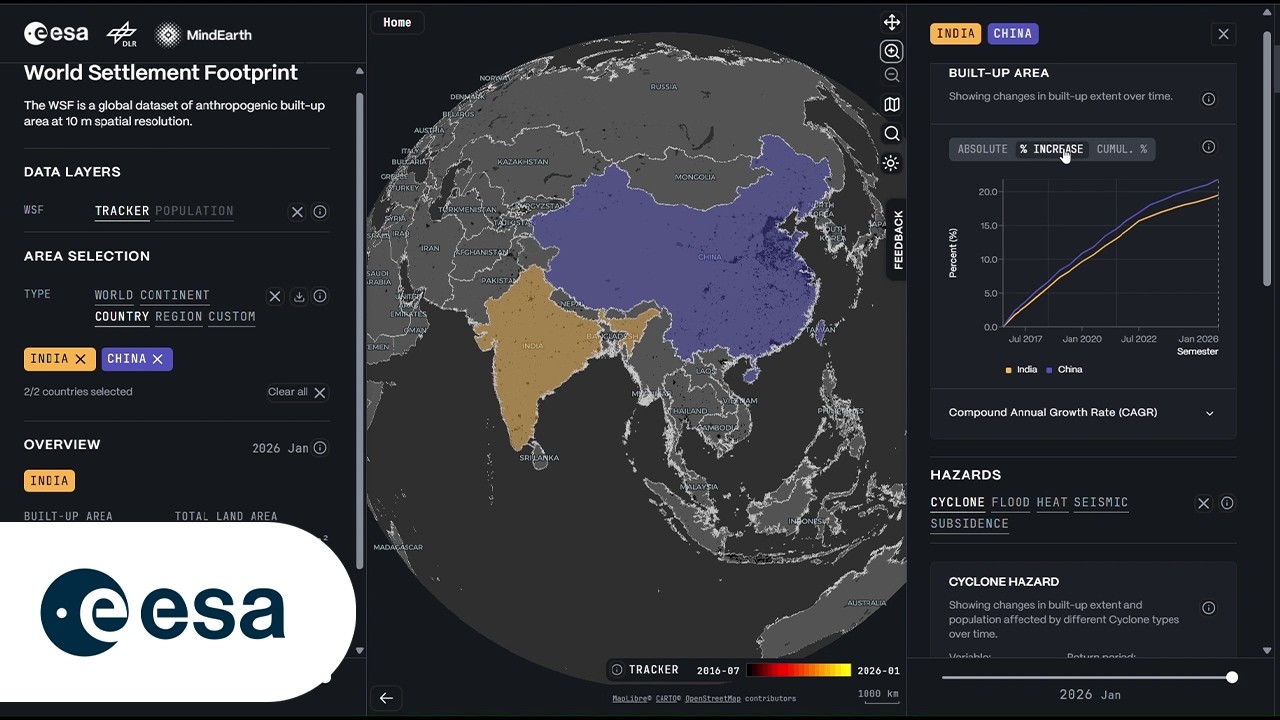This screenshot has width=1280, height=720.
Task: Open the CARTO attribution link
Action: (668, 698)
